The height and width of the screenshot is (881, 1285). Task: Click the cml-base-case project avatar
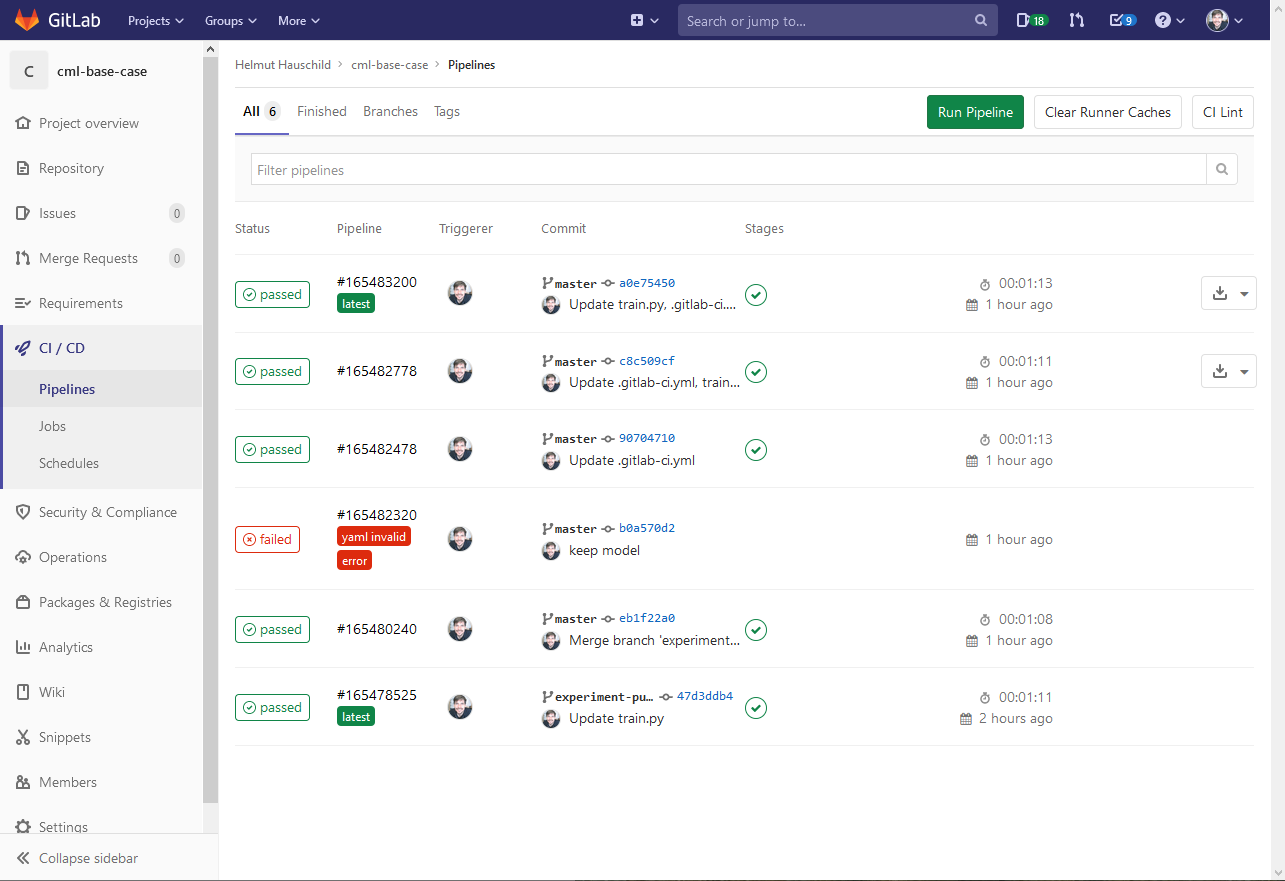tap(29, 71)
